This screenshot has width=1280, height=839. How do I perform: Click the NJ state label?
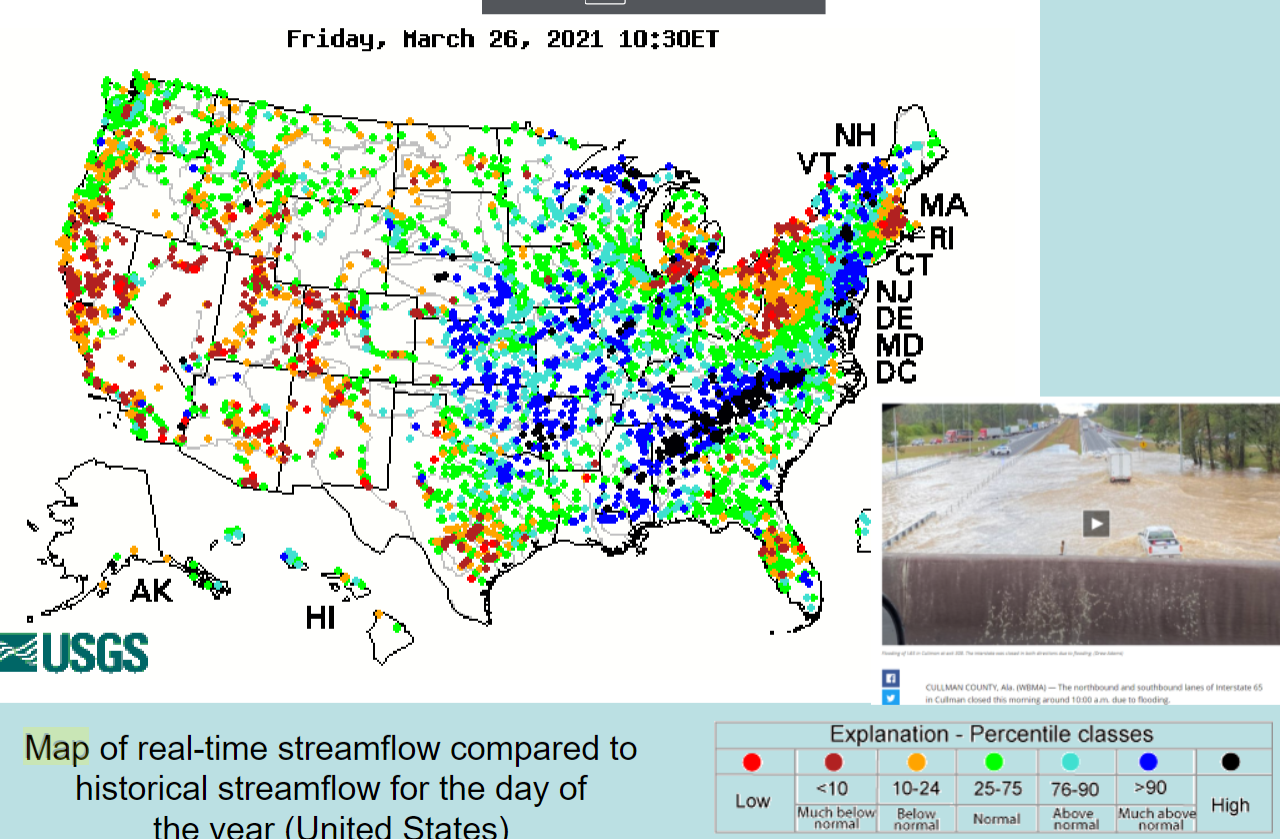tap(894, 292)
